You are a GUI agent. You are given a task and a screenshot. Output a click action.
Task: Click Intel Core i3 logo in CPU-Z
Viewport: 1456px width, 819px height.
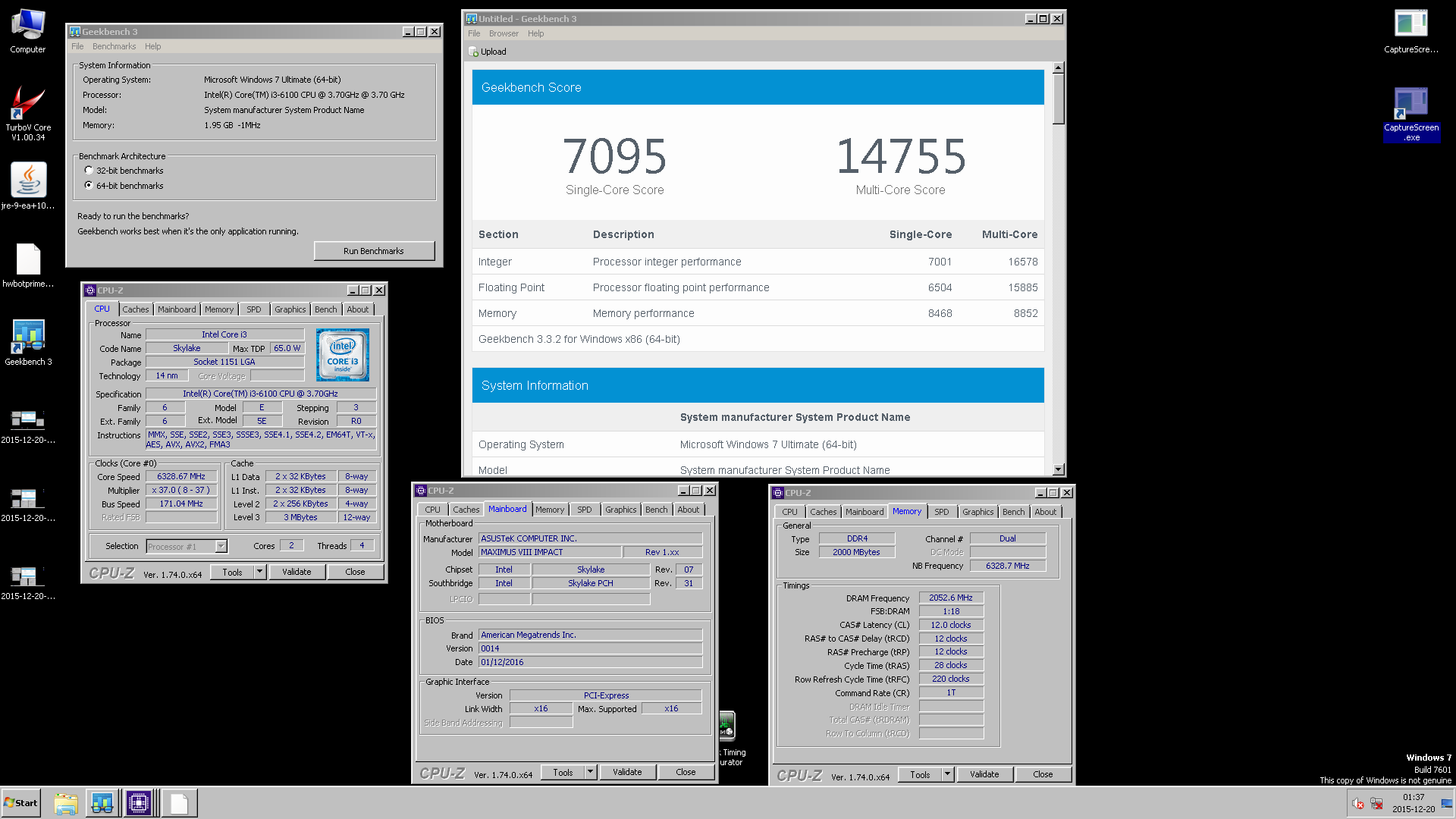coord(343,355)
